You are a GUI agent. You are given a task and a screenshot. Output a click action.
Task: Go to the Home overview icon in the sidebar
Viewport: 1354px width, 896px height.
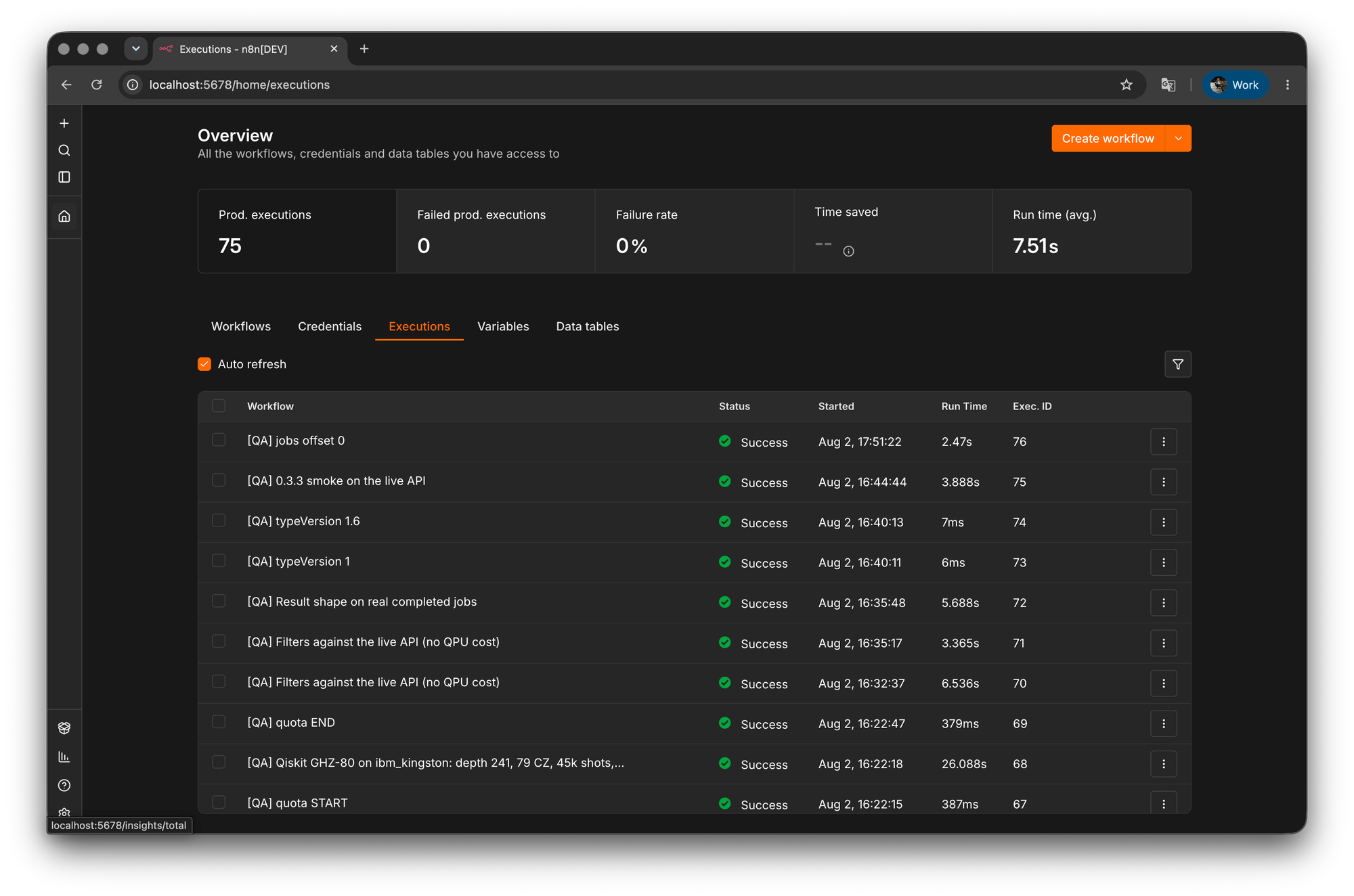[x=64, y=217]
